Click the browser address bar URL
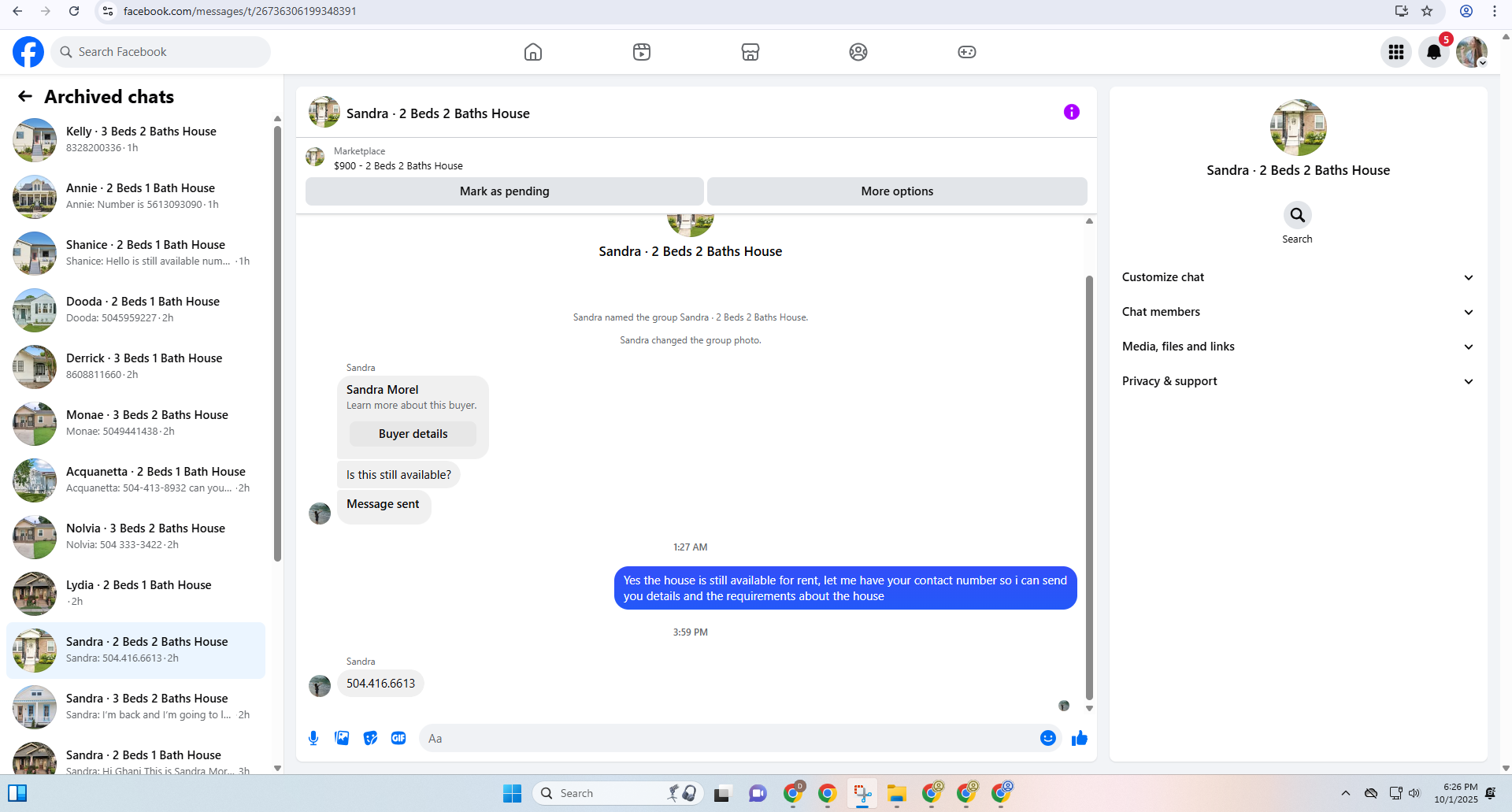1512x812 pixels. pyautogui.click(x=240, y=11)
